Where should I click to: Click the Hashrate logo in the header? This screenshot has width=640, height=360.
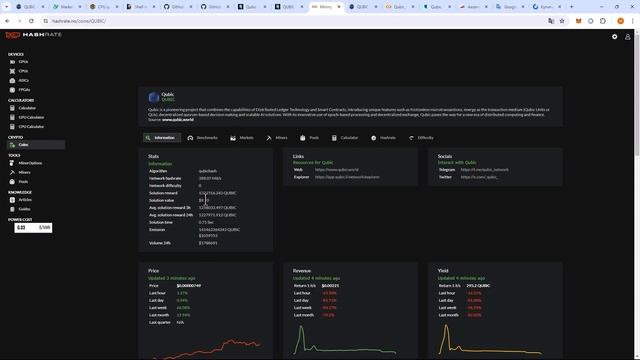coord(33,35)
